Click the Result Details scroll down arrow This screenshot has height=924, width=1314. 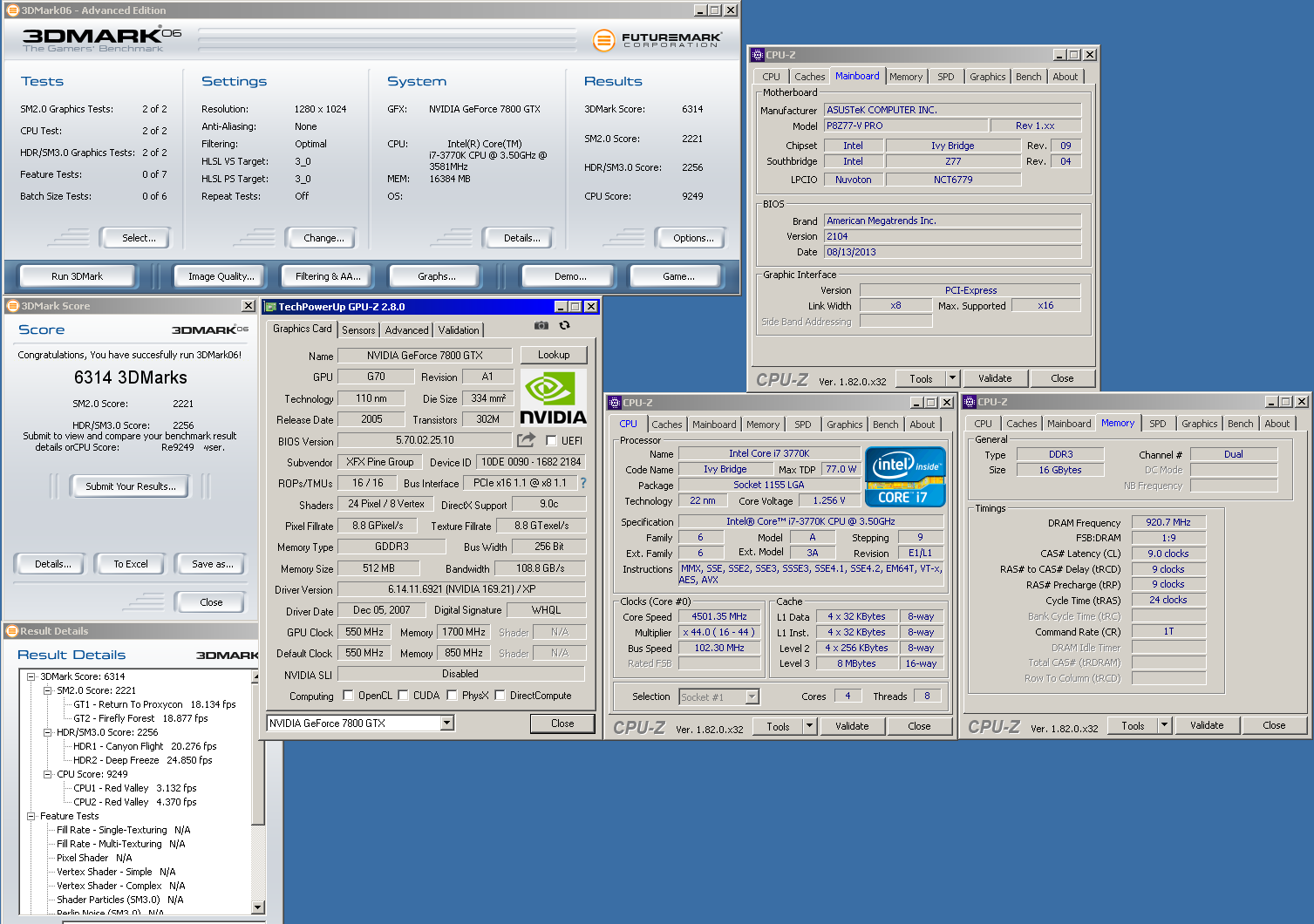[x=257, y=907]
